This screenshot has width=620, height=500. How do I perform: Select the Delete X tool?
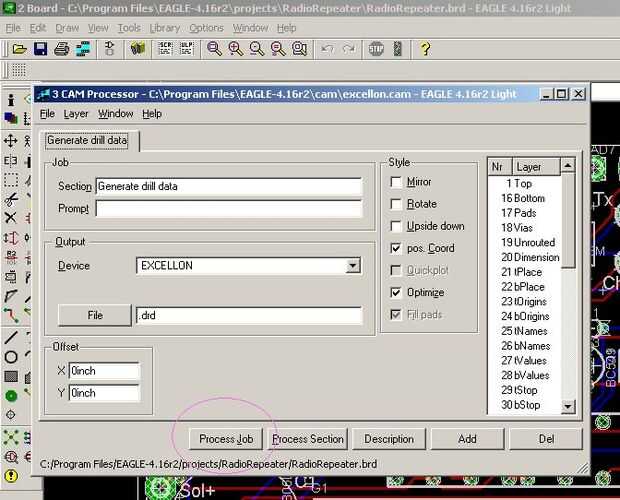pyautogui.click(x=11, y=218)
